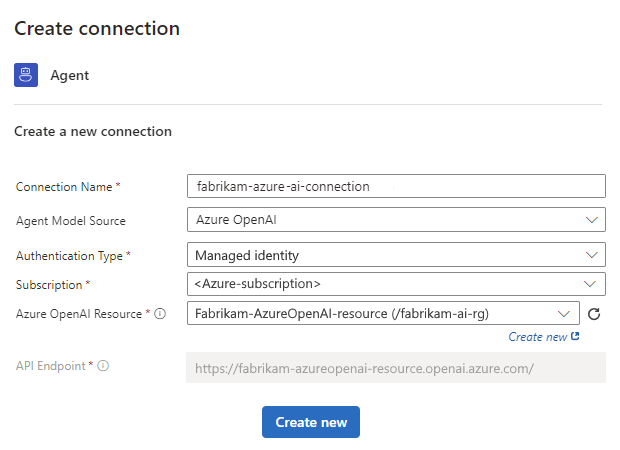Click the blue Agent robot icon
Screen dimensions: 620x450
tap(26, 75)
